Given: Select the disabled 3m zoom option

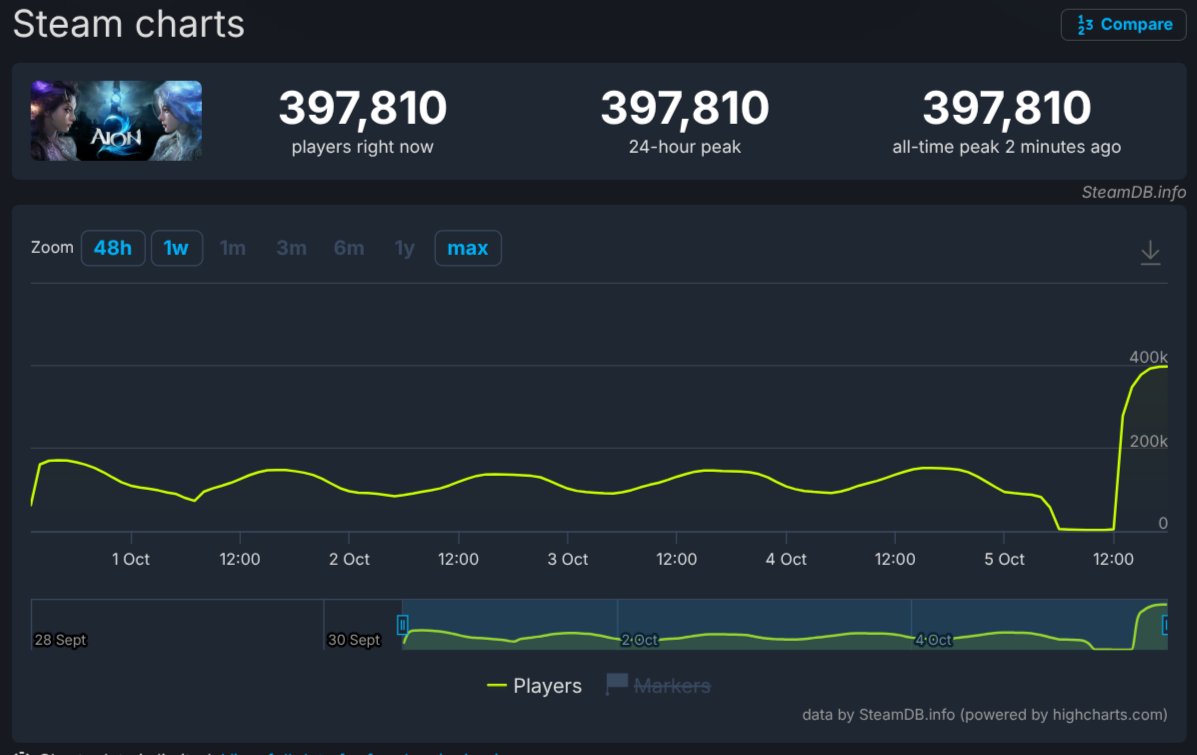Looking at the screenshot, I should pyautogui.click(x=292, y=248).
